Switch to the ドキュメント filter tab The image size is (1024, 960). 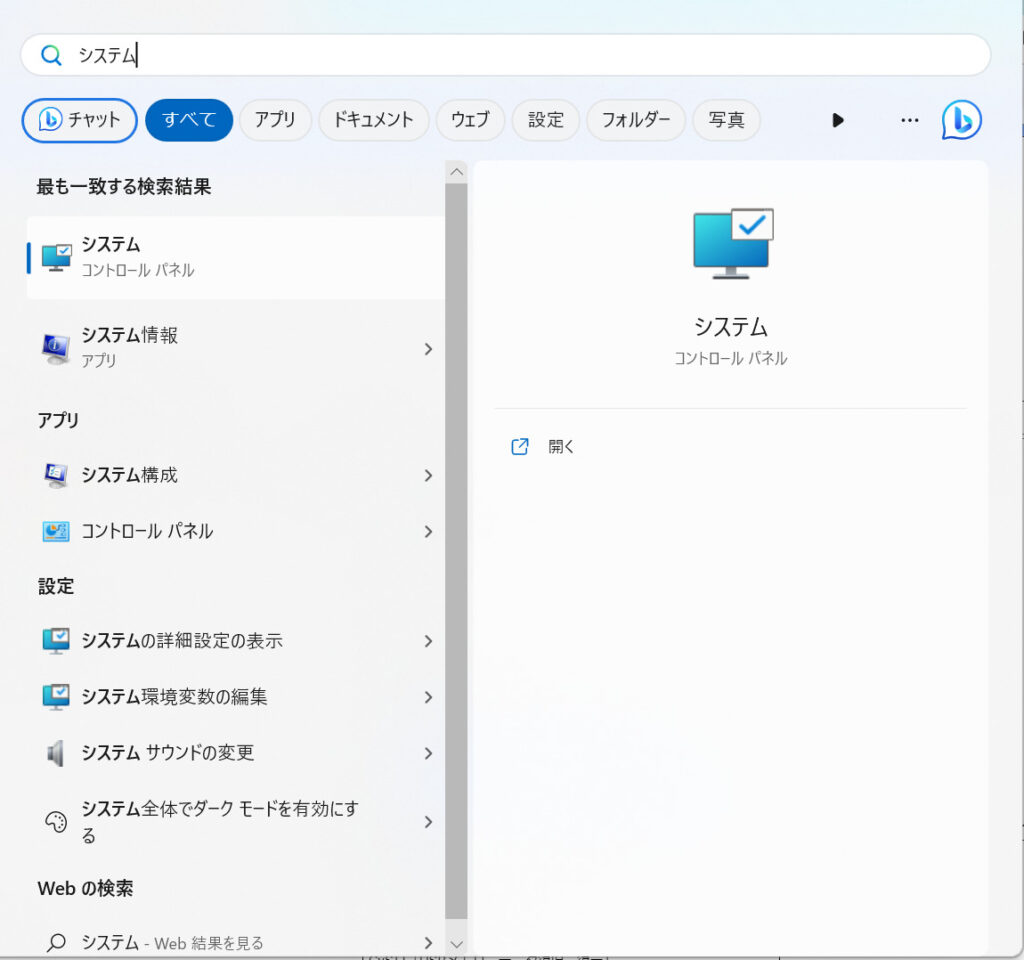374,120
